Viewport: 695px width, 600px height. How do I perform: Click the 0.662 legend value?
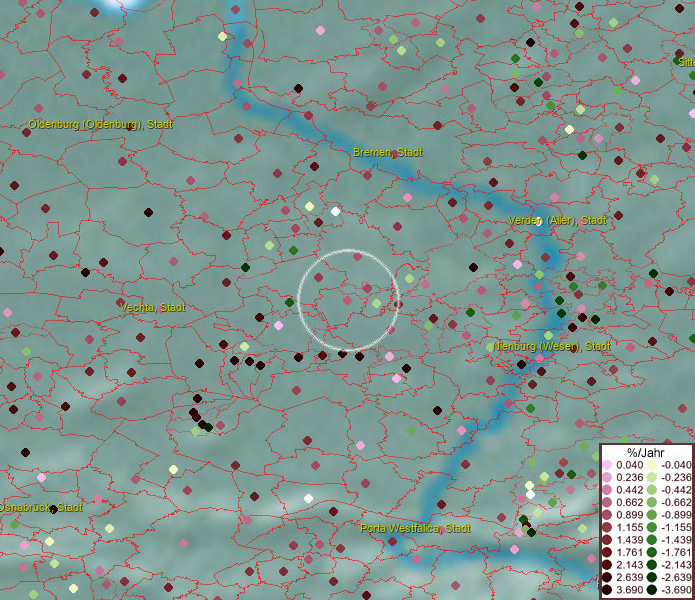tap(629, 503)
